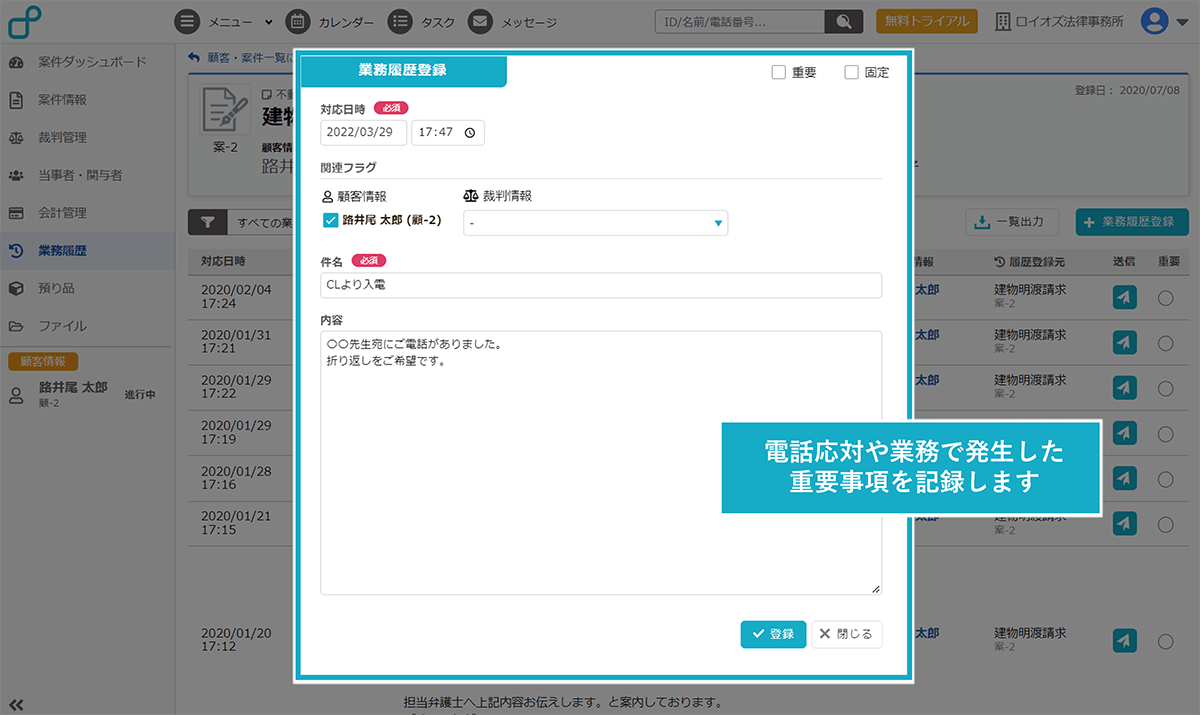
Task: Open the カレンダー calendar icon
Action: coord(297,21)
